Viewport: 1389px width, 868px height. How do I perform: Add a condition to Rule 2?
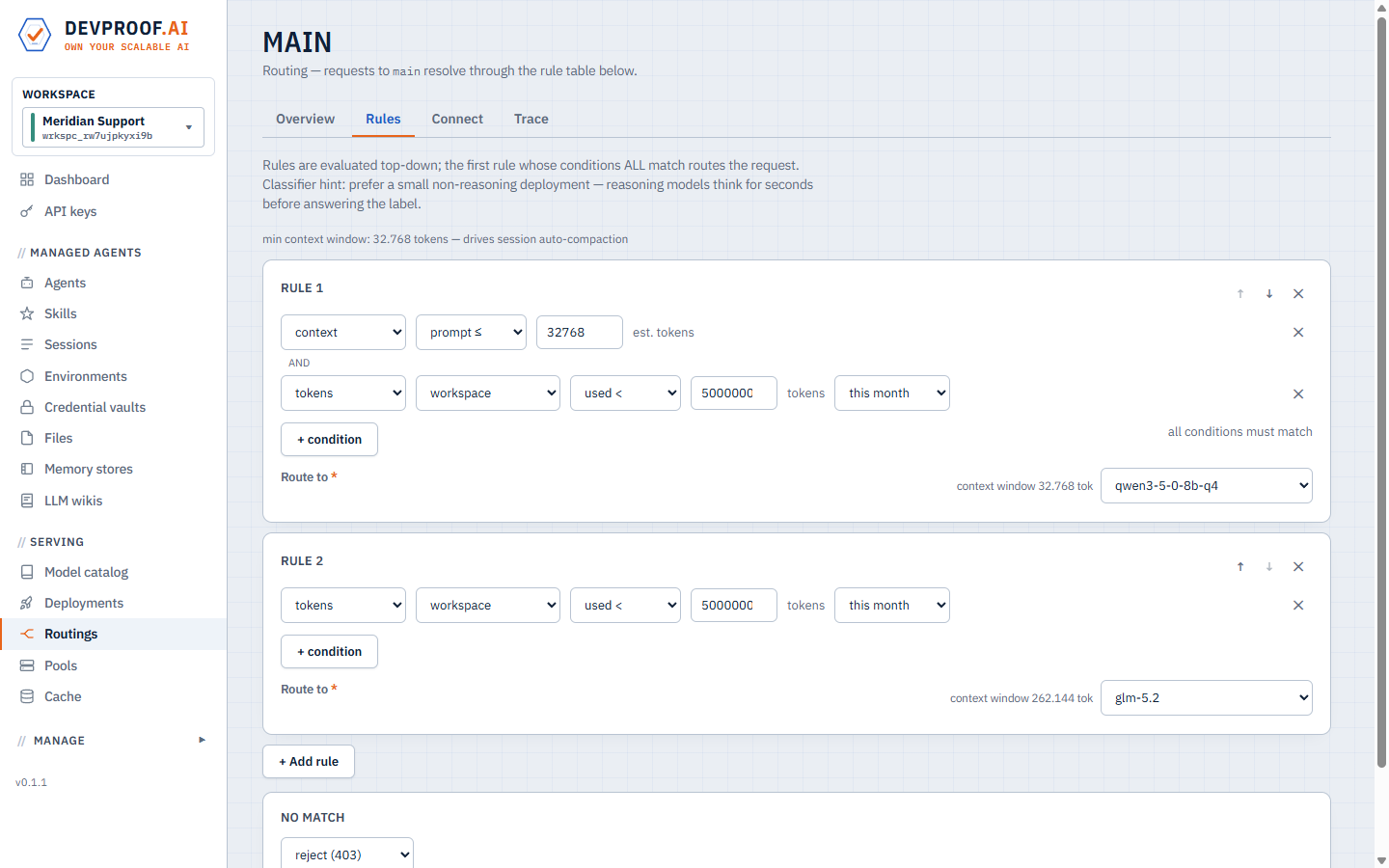tap(329, 651)
